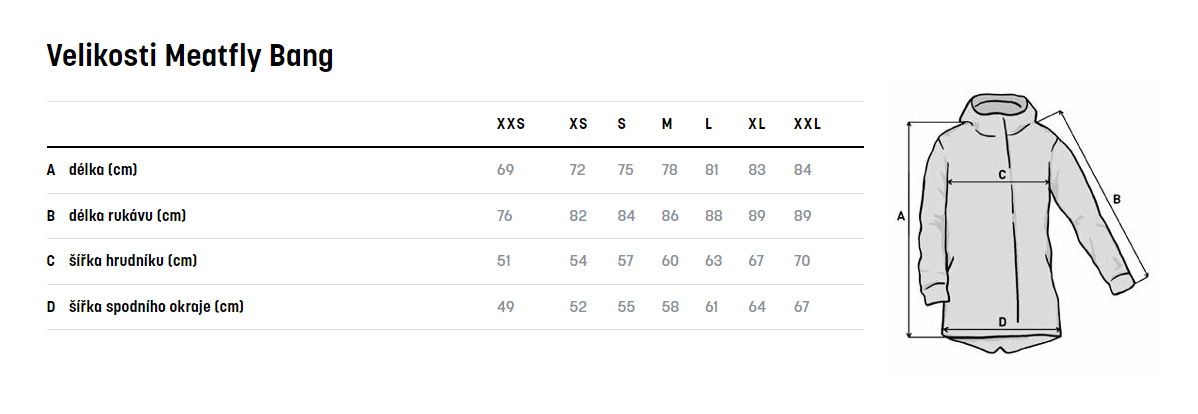Image resolution: width=1198 pixels, height=414 pixels.
Task: Click the chest width C marker on diagram
Action: click(x=1002, y=174)
